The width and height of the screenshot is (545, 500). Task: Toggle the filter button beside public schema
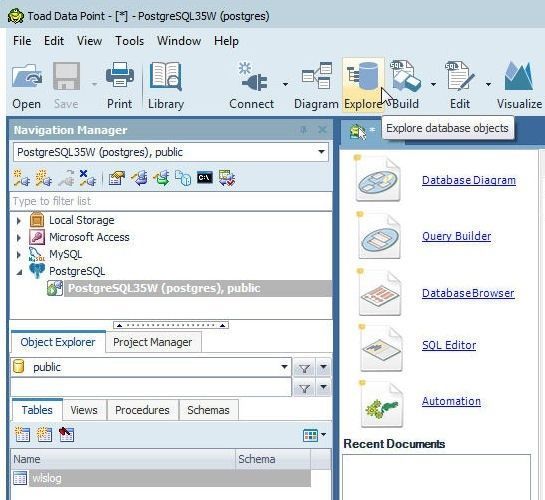[304, 368]
